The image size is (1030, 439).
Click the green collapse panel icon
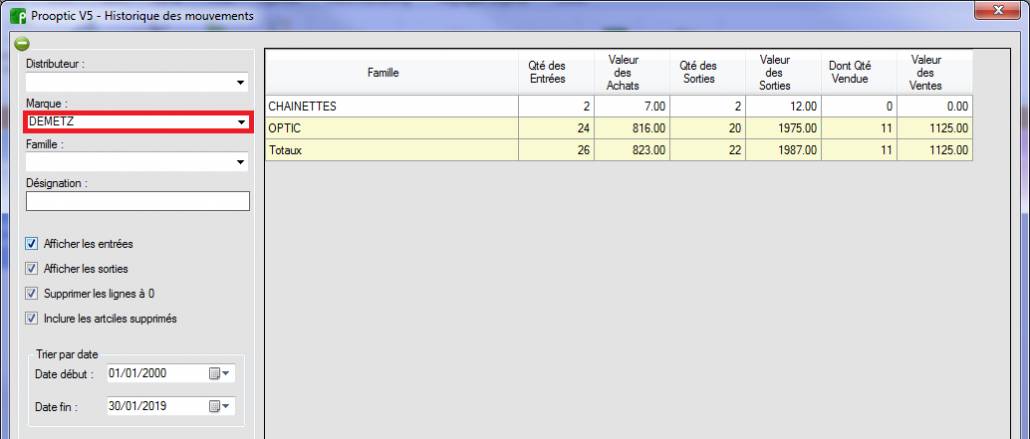22,44
